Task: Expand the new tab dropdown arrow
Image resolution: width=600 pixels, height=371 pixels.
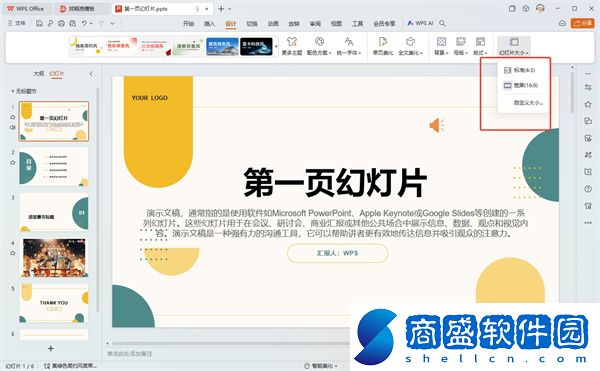Action: point(230,9)
